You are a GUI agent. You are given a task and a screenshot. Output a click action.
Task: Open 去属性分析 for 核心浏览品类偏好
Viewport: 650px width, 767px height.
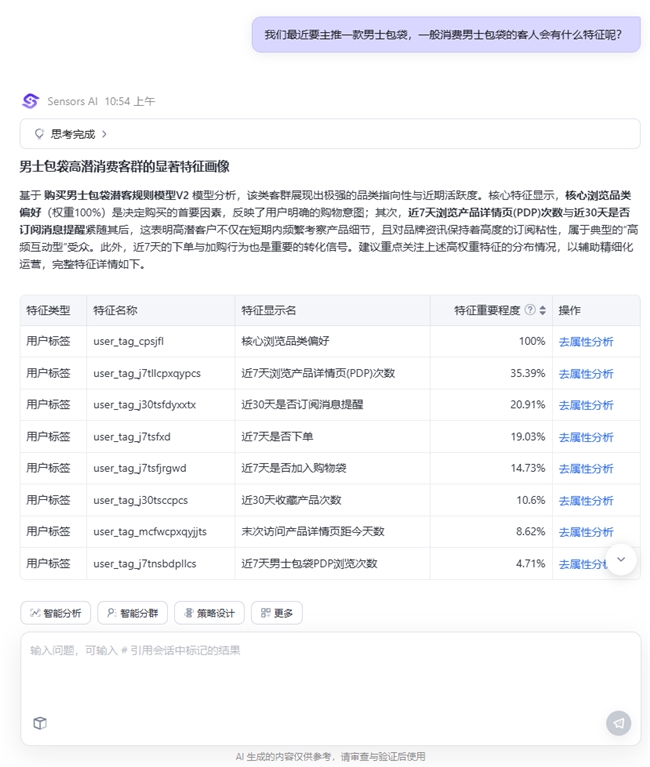click(586, 342)
